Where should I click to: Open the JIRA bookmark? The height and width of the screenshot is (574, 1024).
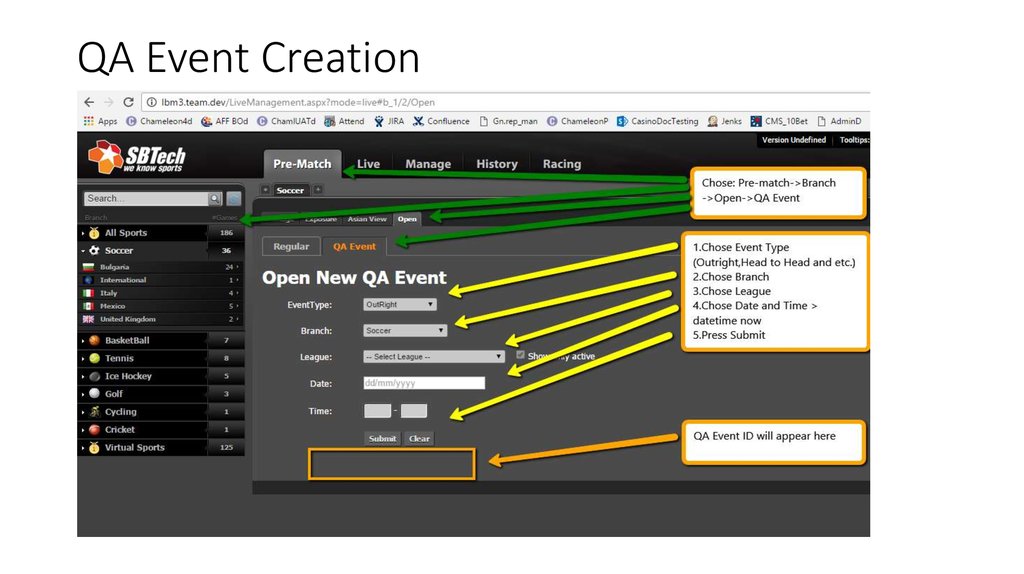point(389,121)
